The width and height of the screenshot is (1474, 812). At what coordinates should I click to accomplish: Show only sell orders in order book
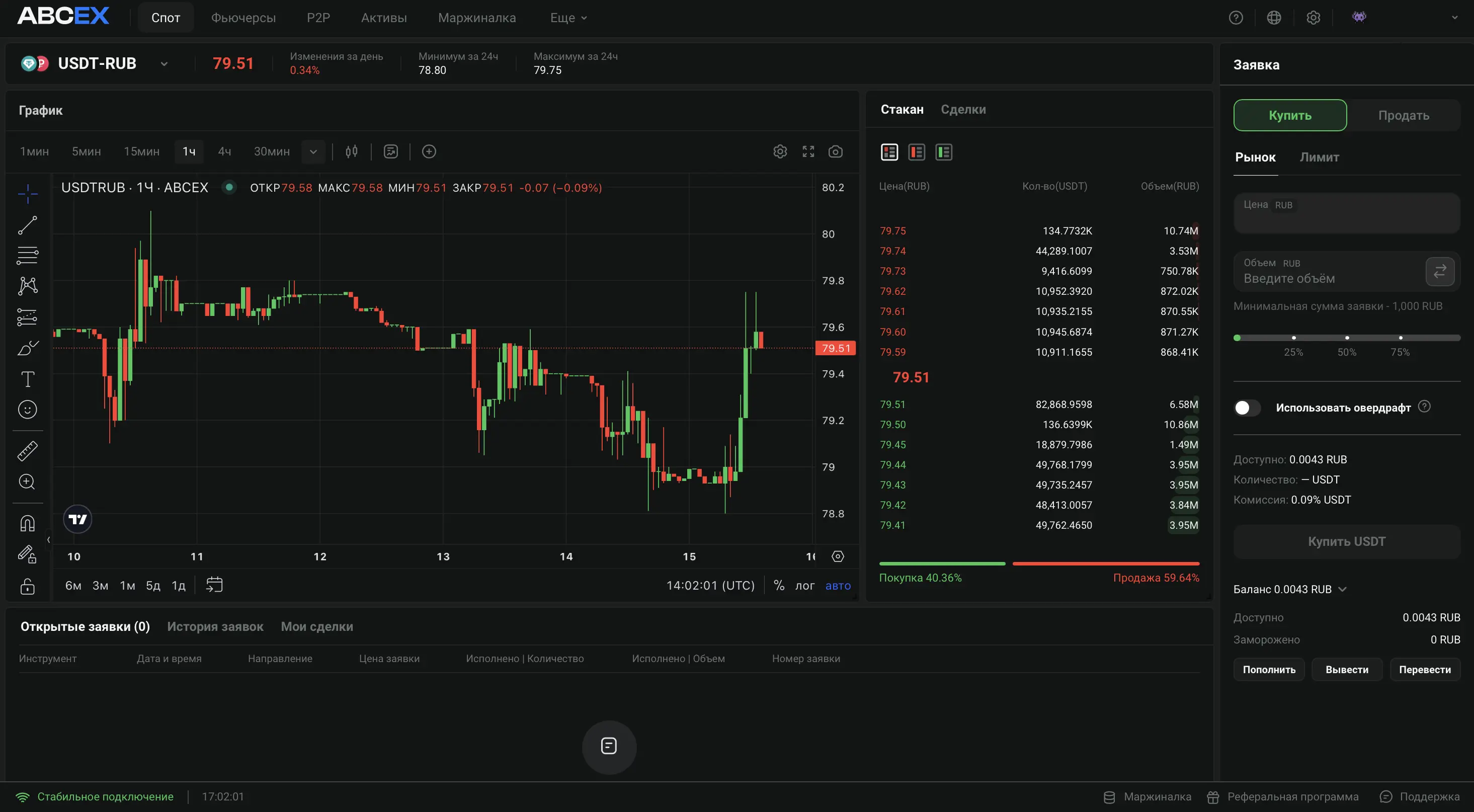pos(917,152)
